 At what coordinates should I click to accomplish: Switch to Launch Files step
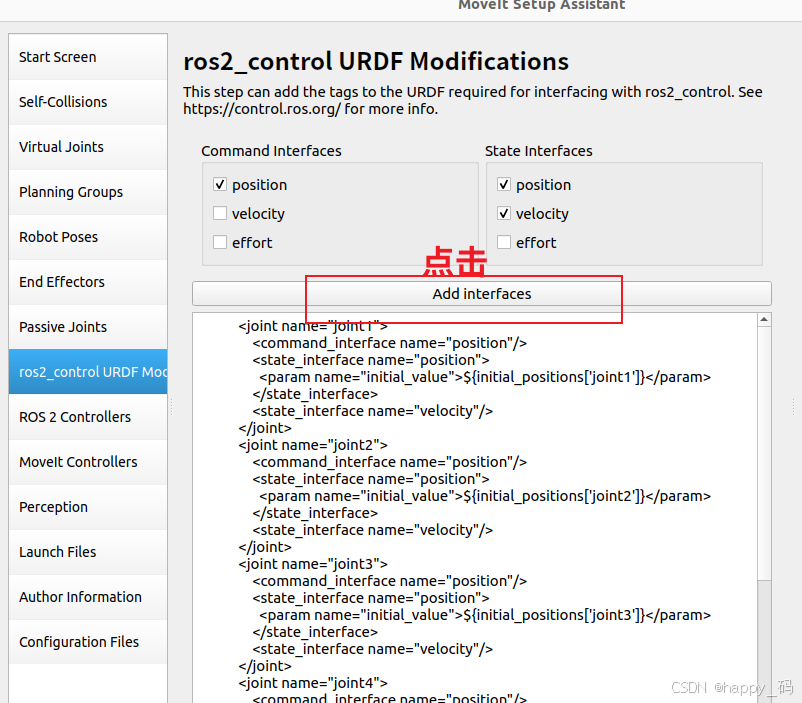point(88,552)
